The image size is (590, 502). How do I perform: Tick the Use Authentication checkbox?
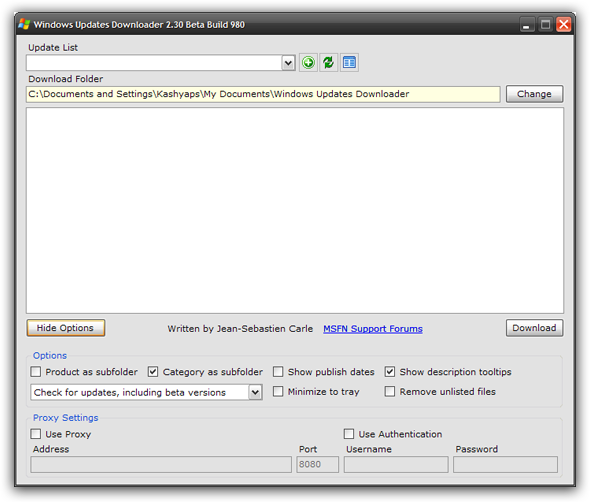[349, 434]
